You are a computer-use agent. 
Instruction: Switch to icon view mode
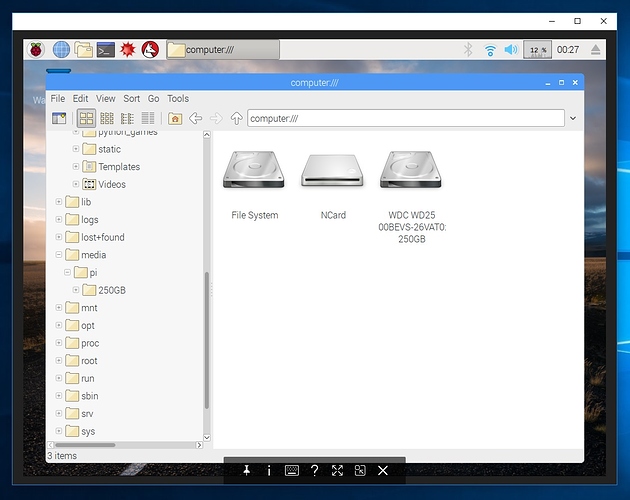[86, 118]
